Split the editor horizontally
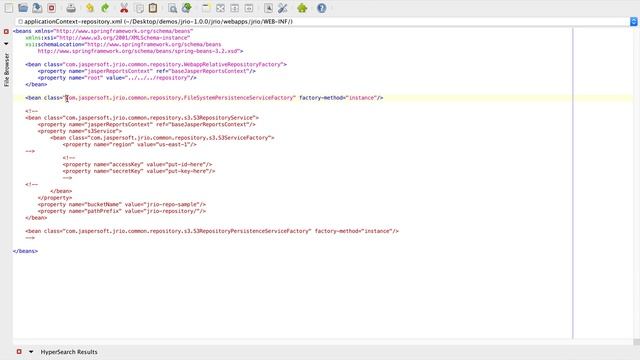This screenshot has width=640, height=360. [x=235, y=8]
